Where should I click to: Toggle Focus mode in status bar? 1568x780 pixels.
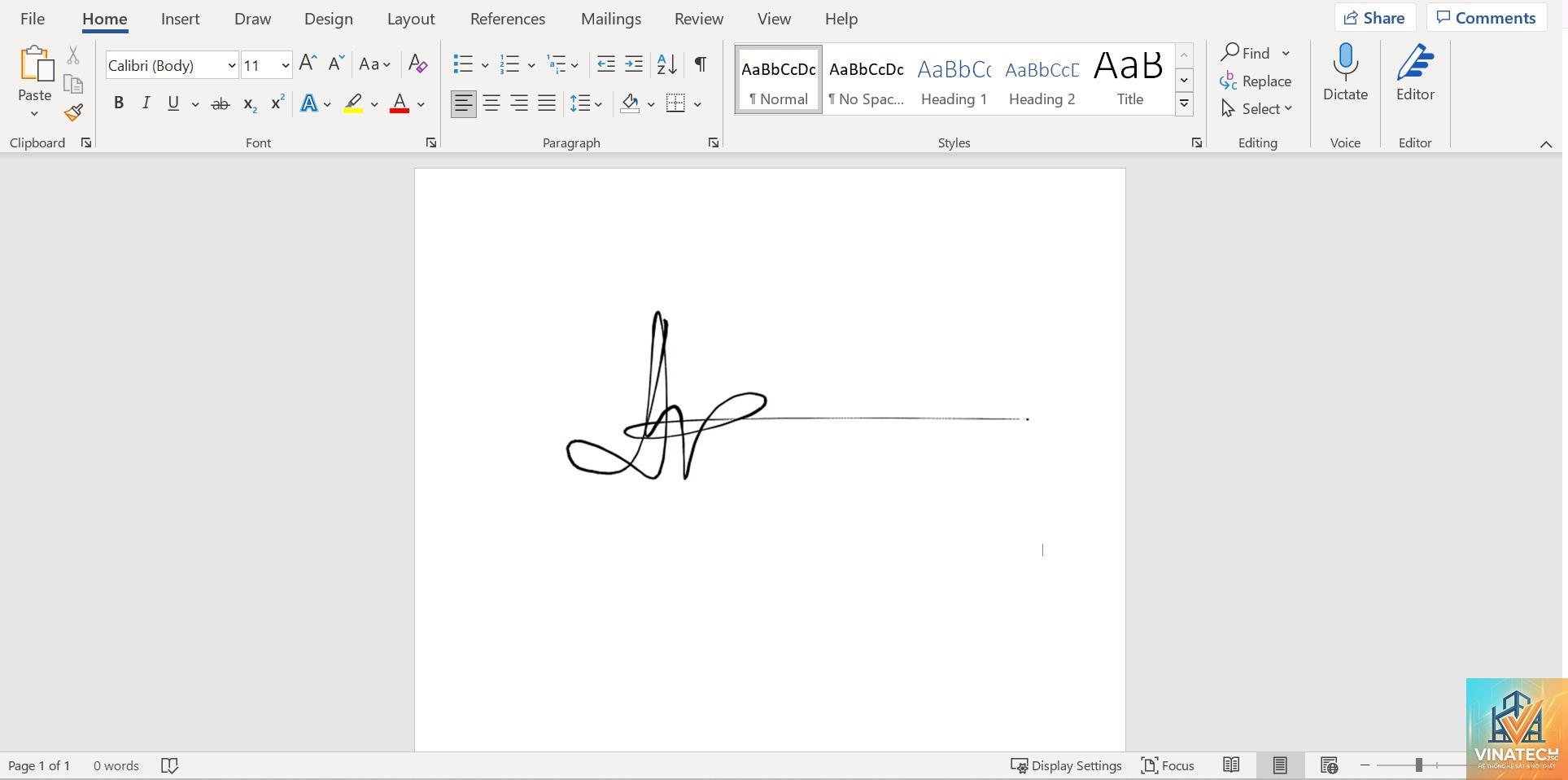click(1168, 765)
